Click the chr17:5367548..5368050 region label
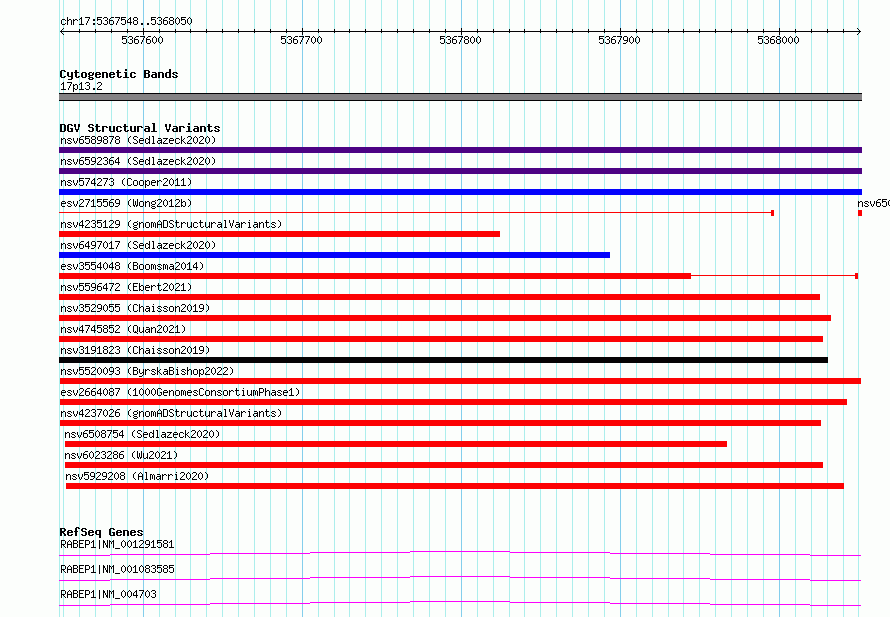Image resolution: width=890 pixels, height=617 pixels. coord(126,21)
